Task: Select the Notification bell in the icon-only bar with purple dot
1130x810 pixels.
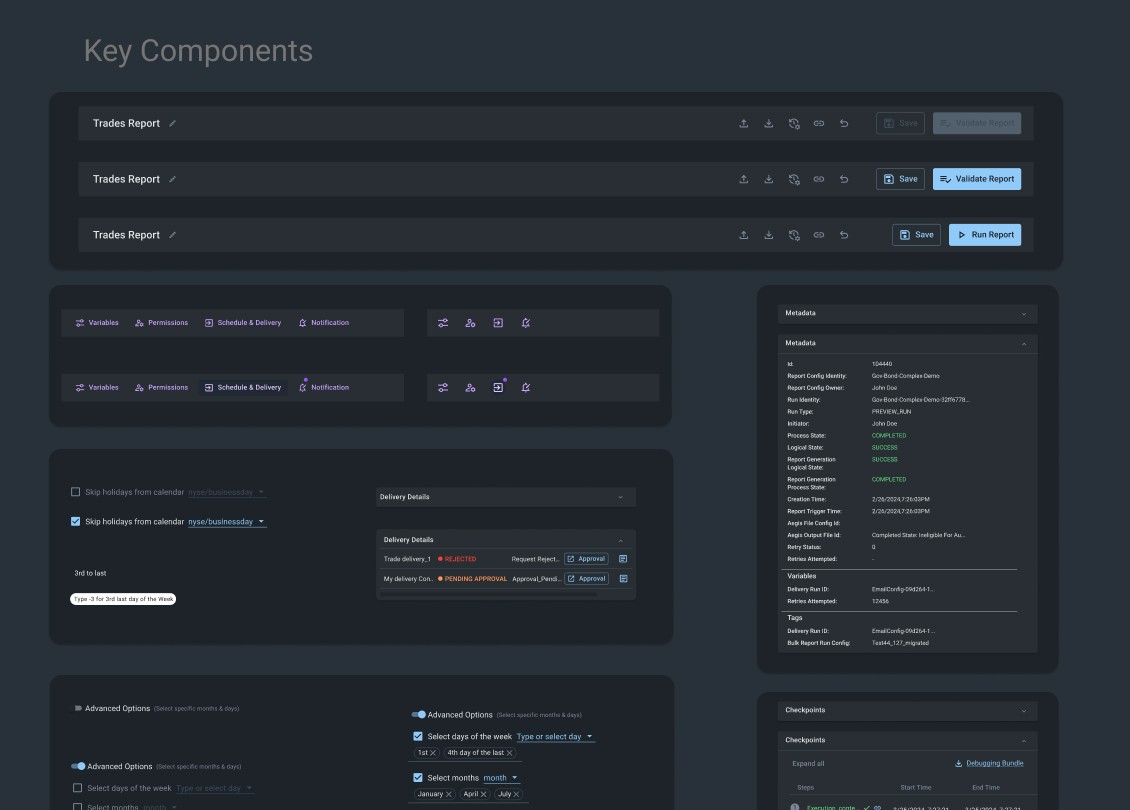Action: pyautogui.click(x=526, y=388)
